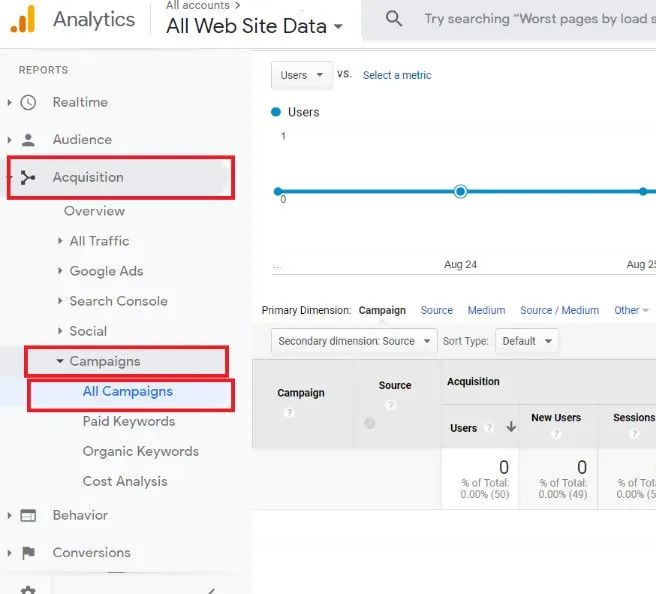
Task: Click the Campaign column help icon
Action: click(289, 413)
